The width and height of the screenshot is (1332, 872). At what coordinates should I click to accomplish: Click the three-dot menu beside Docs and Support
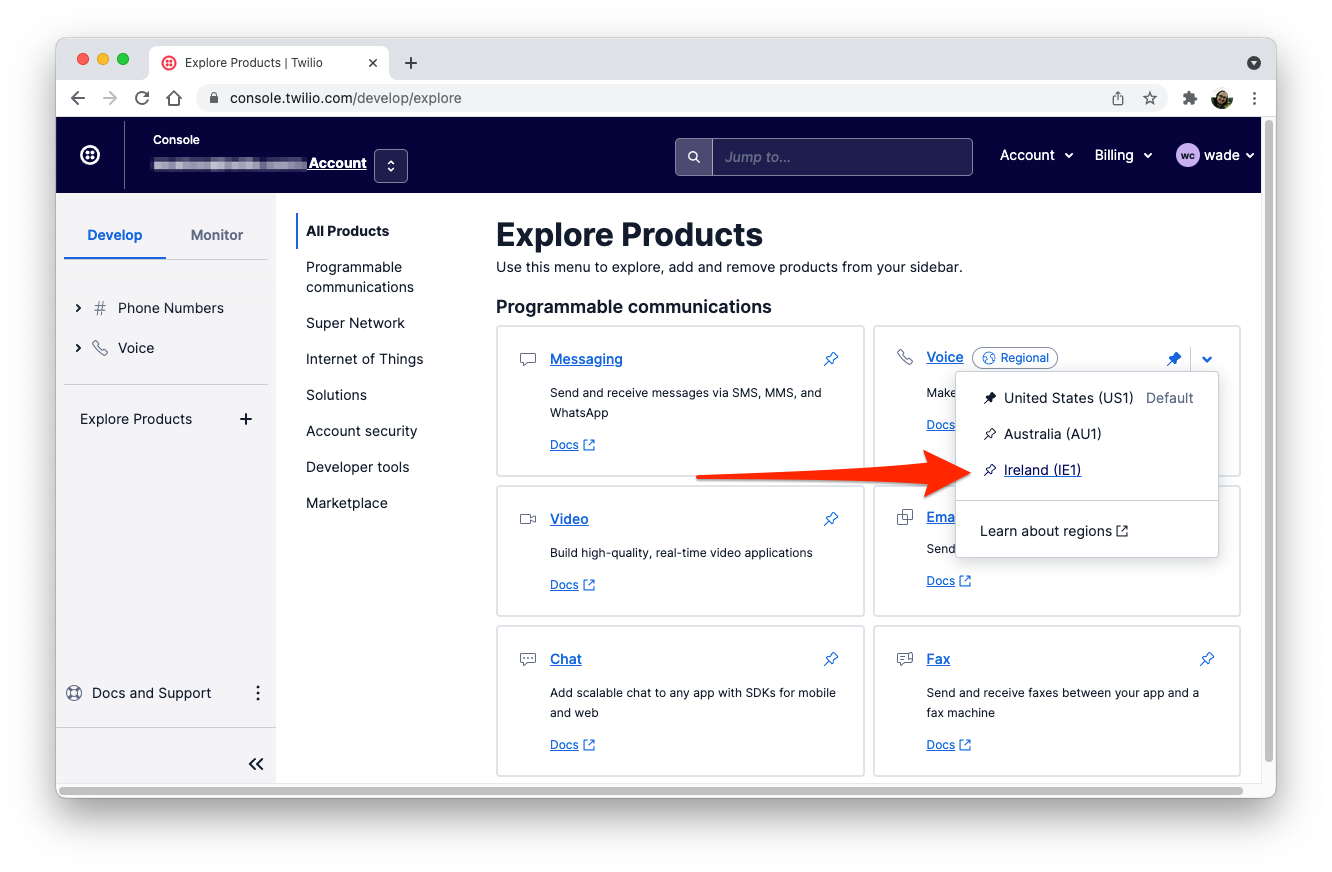(258, 692)
